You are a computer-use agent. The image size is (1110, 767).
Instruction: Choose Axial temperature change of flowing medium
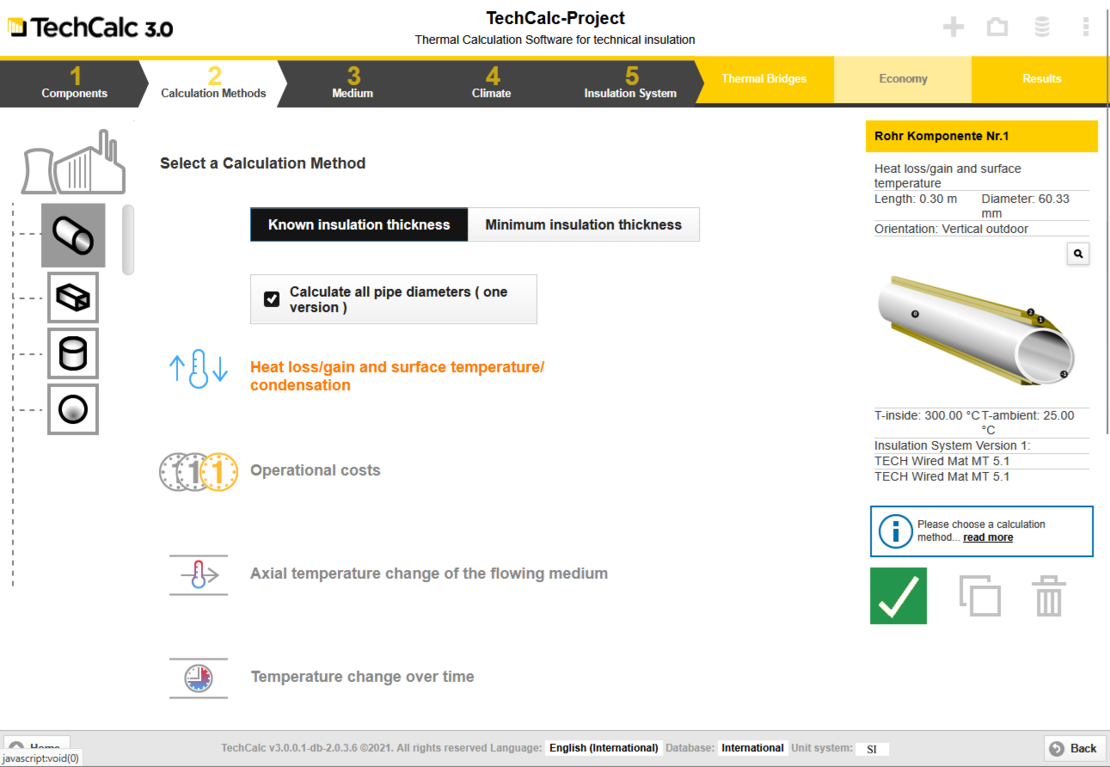tap(429, 574)
